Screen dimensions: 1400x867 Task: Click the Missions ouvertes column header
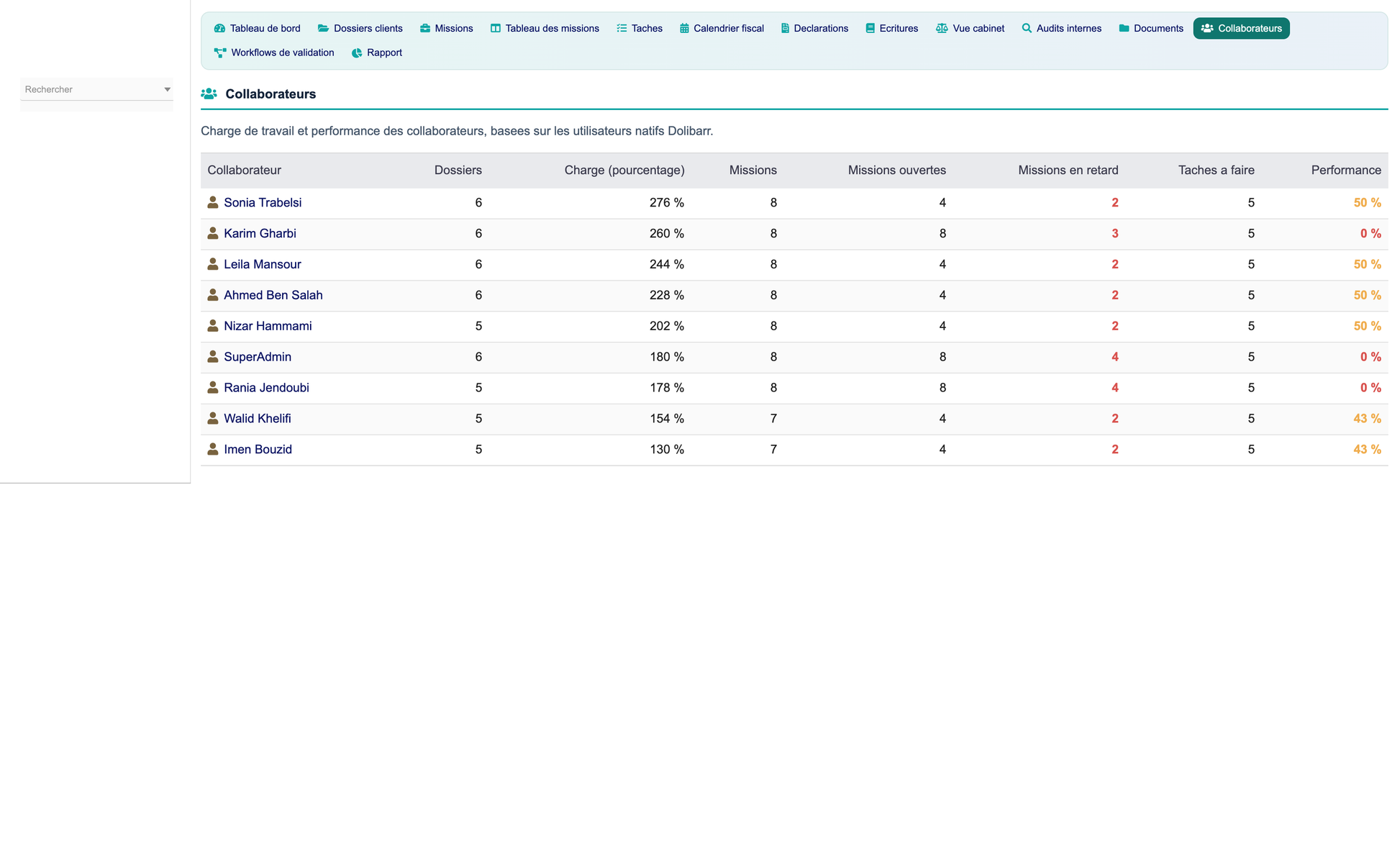tap(897, 171)
